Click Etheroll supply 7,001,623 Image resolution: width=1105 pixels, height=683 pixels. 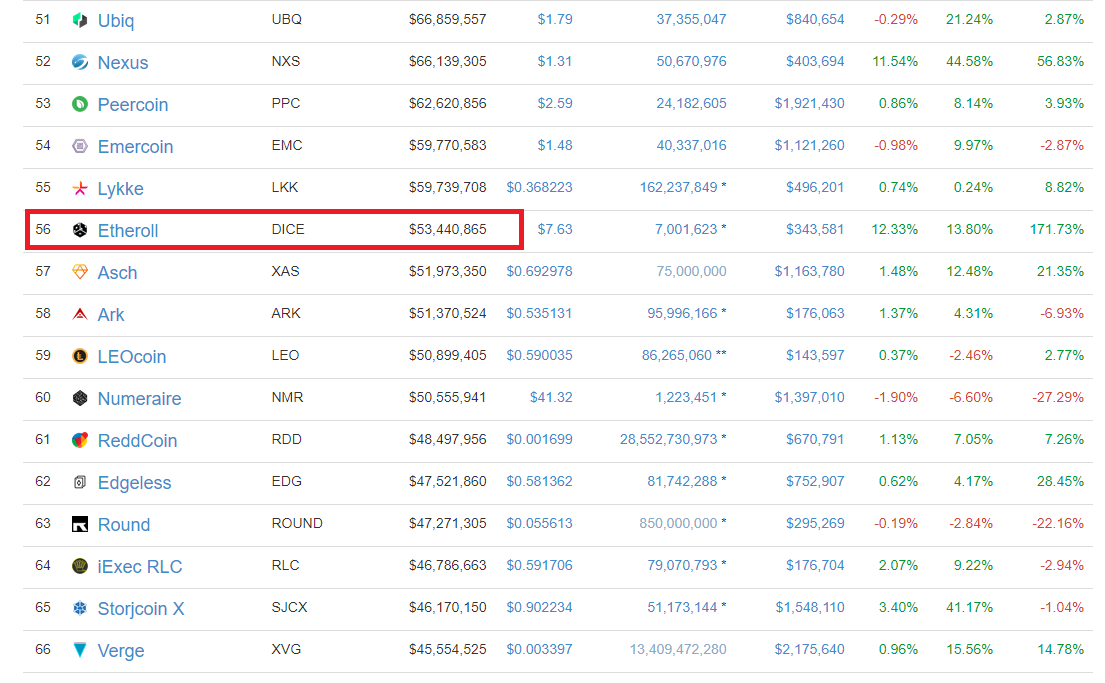pos(686,229)
